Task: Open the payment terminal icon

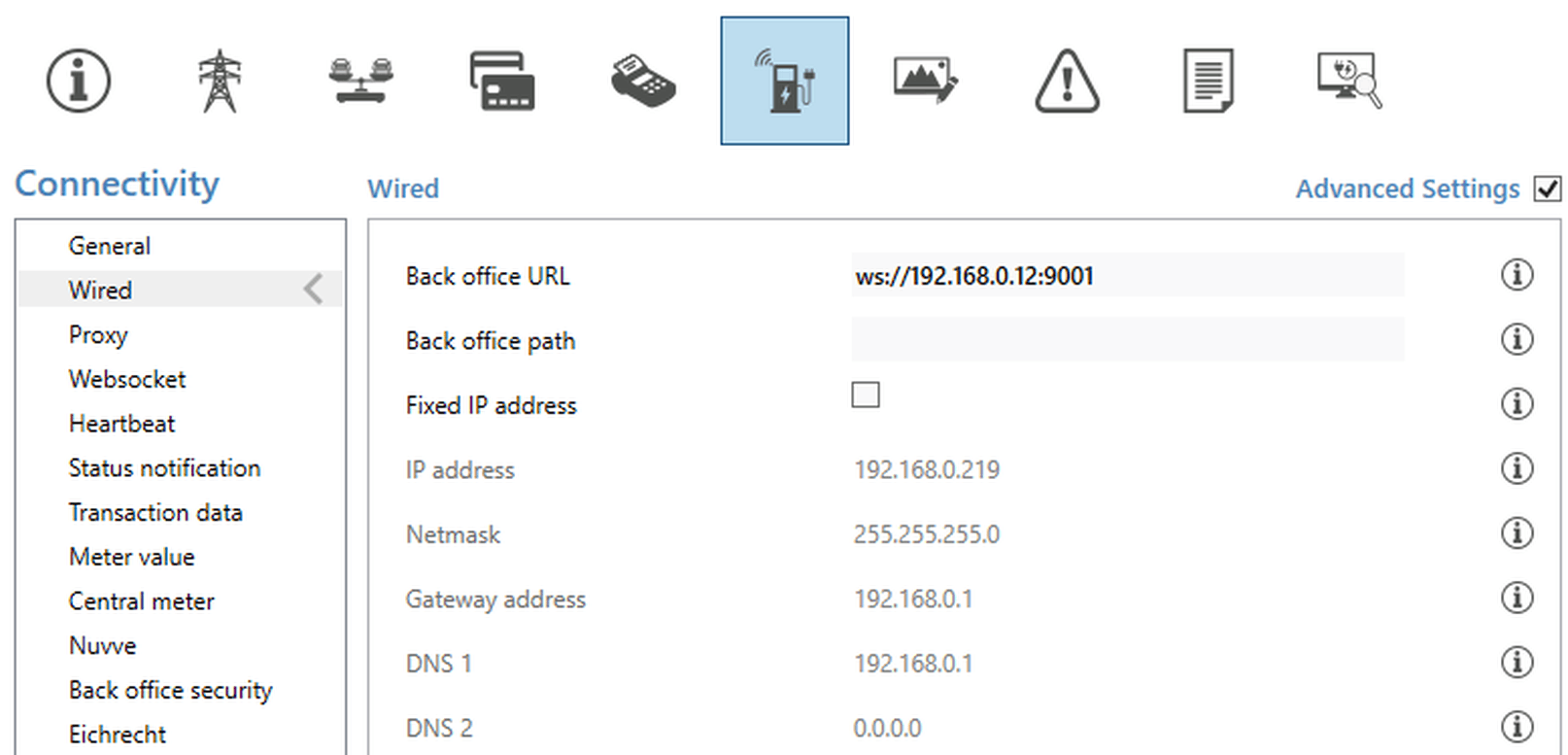Action: 643,81
